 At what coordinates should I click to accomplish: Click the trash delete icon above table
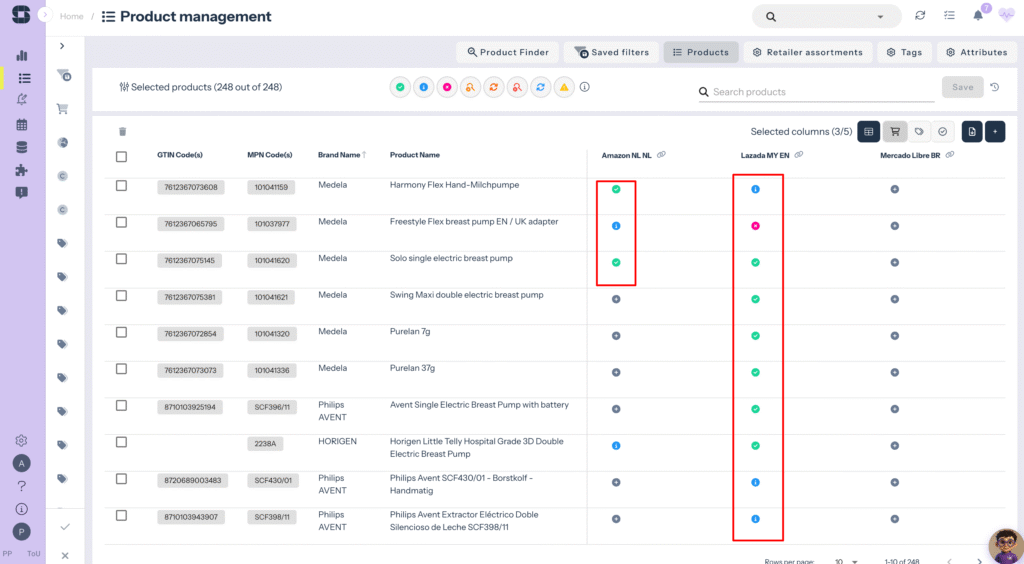(123, 131)
